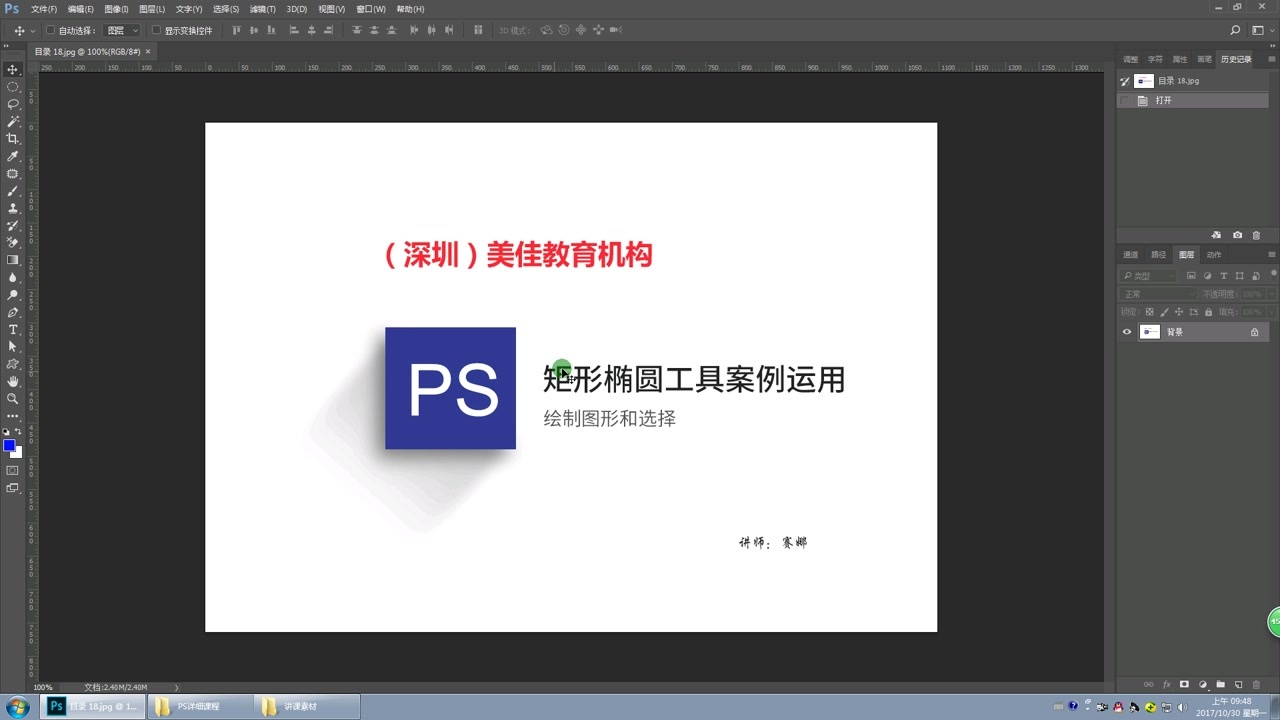The image size is (1280, 720).
Task: Select the Eraser tool
Action: click(x=13, y=242)
